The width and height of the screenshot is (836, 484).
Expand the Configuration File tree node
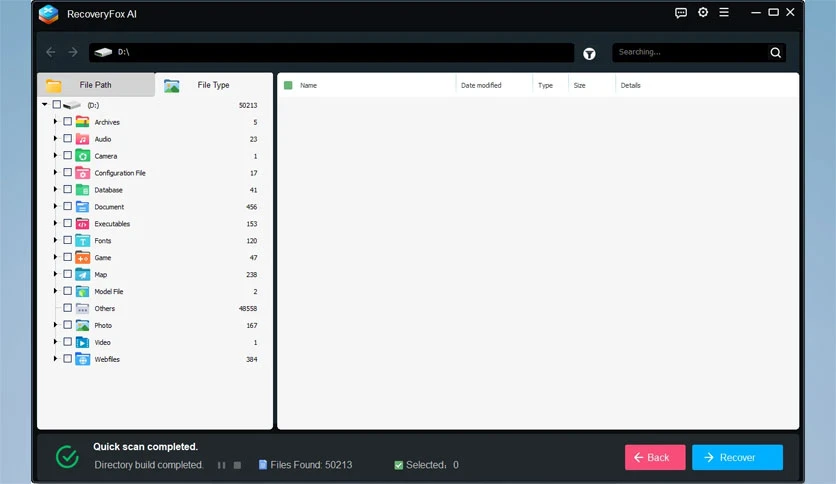pyautogui.click(x=55, y=173)
